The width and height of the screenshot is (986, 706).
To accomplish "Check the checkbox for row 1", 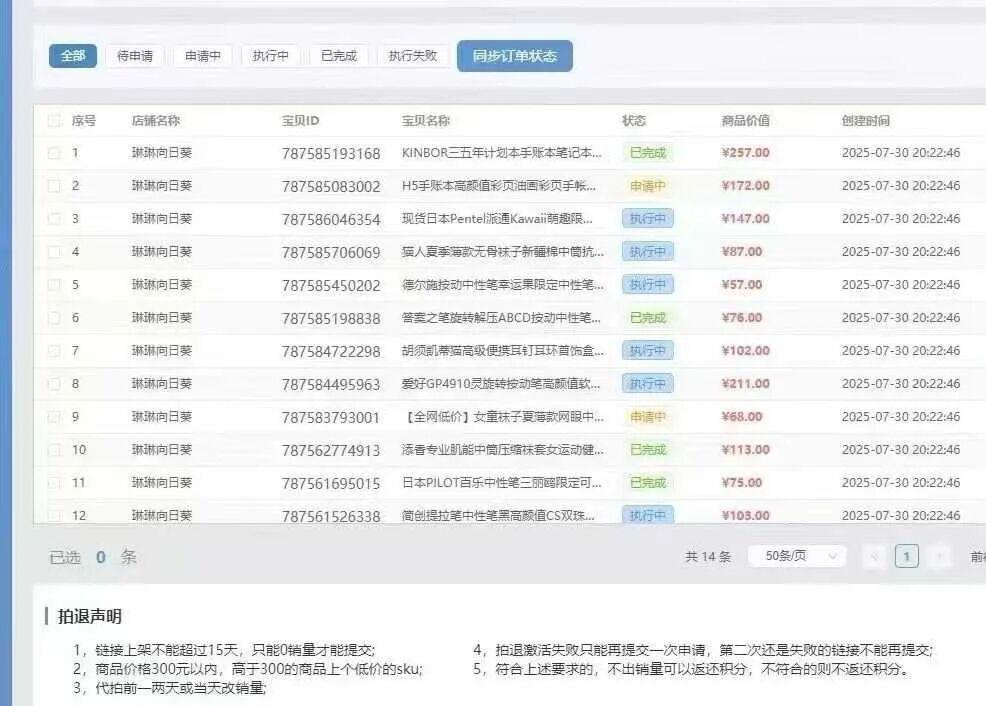I will coord(54,153).
